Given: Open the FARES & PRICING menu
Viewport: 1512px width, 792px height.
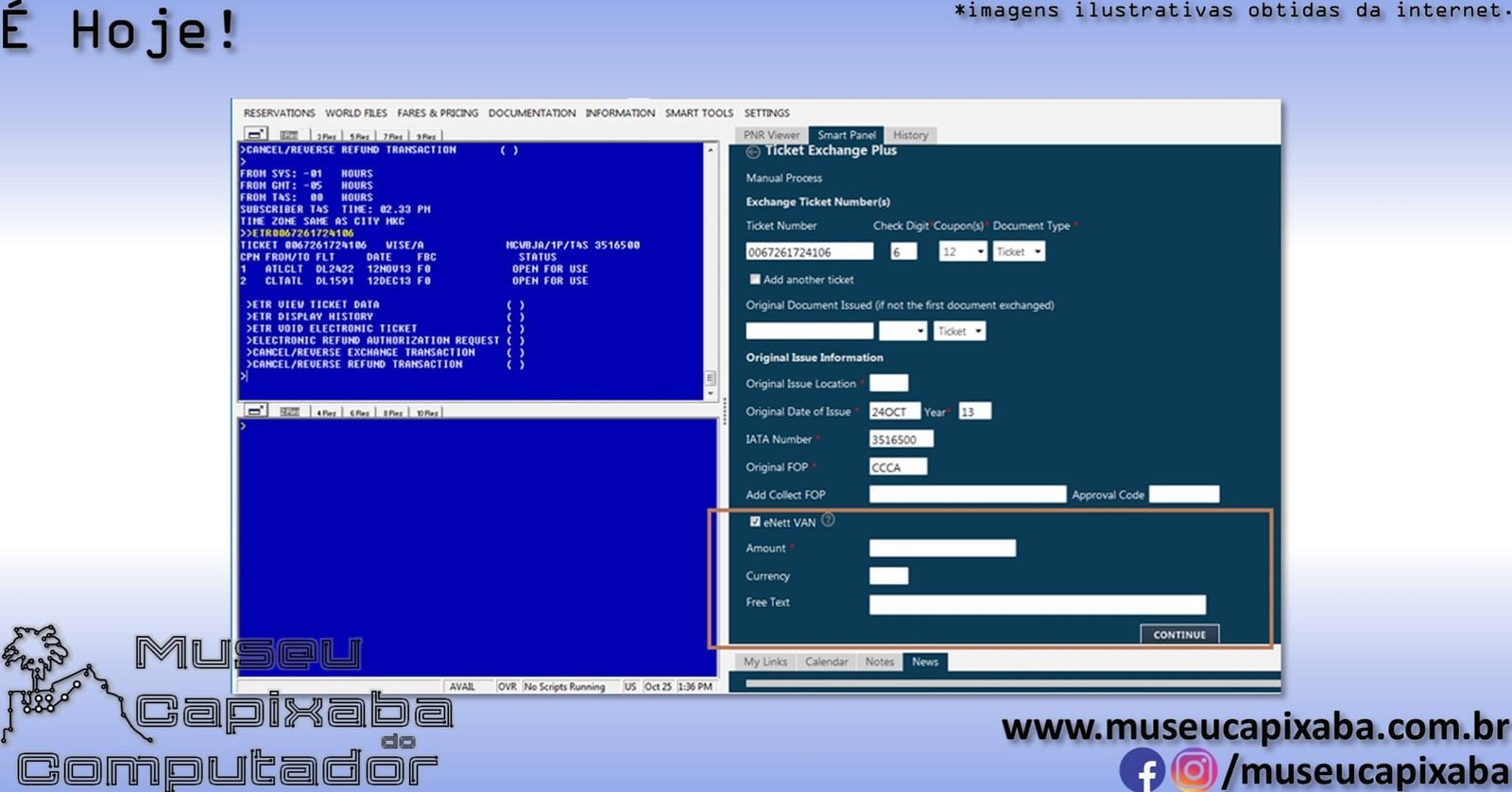Looking at the screenshot, I should pos(438,112).
